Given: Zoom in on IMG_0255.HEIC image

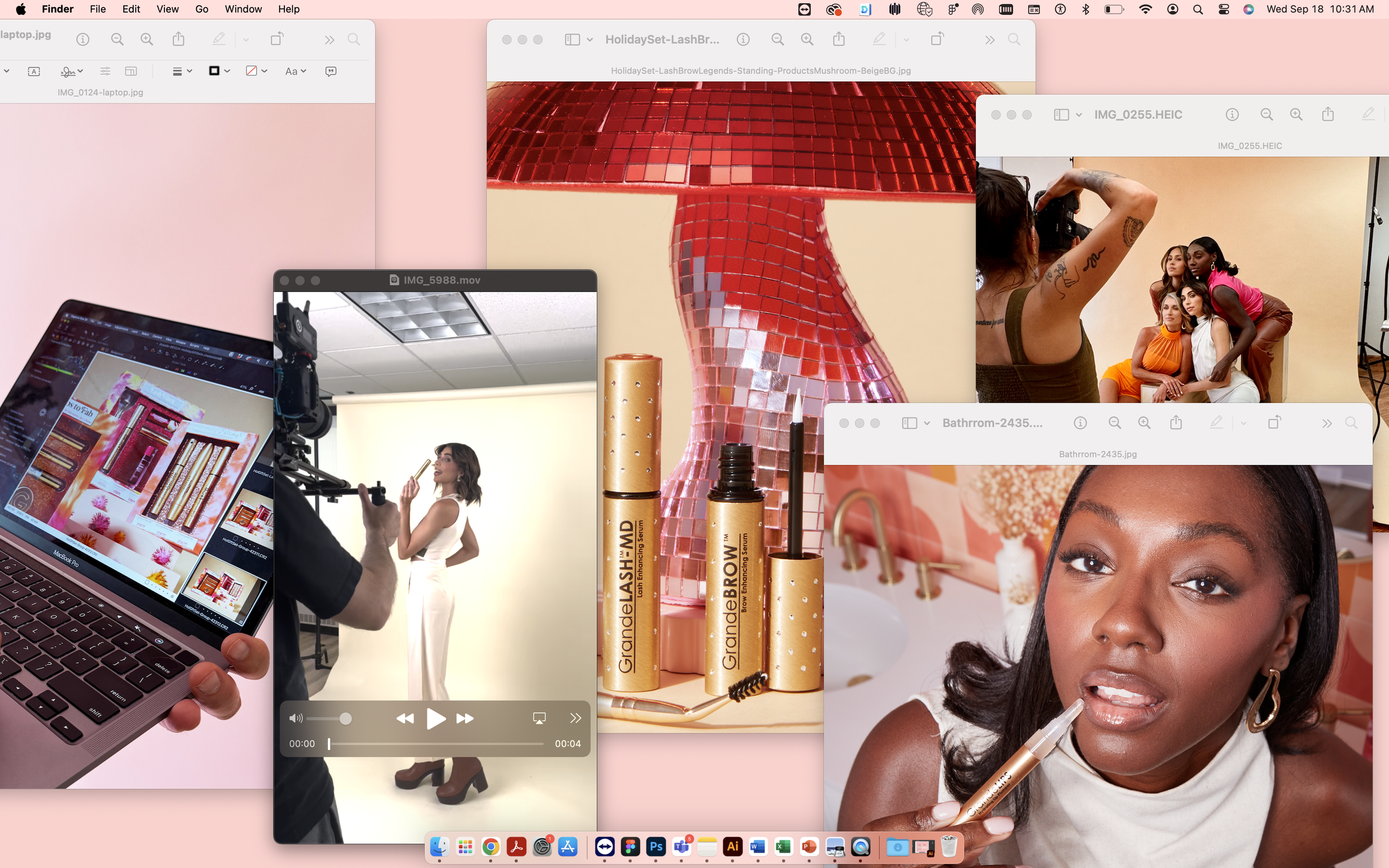Looking at the screenshot, I should tap(1296, 115).
